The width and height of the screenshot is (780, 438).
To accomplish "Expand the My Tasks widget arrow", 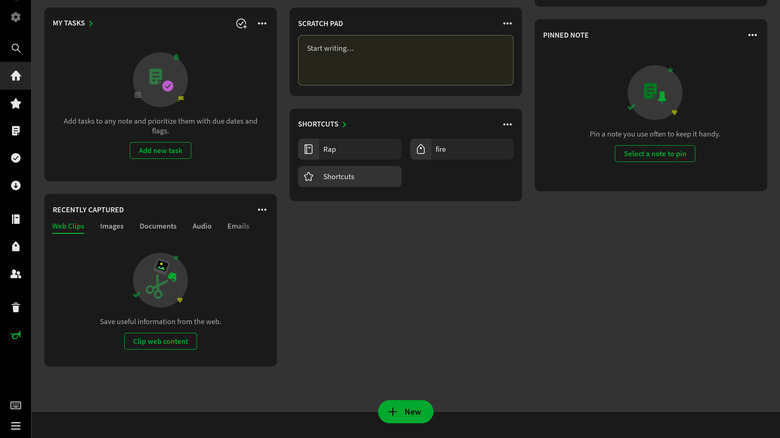I will pyautogui.click(x=91, y=23).
